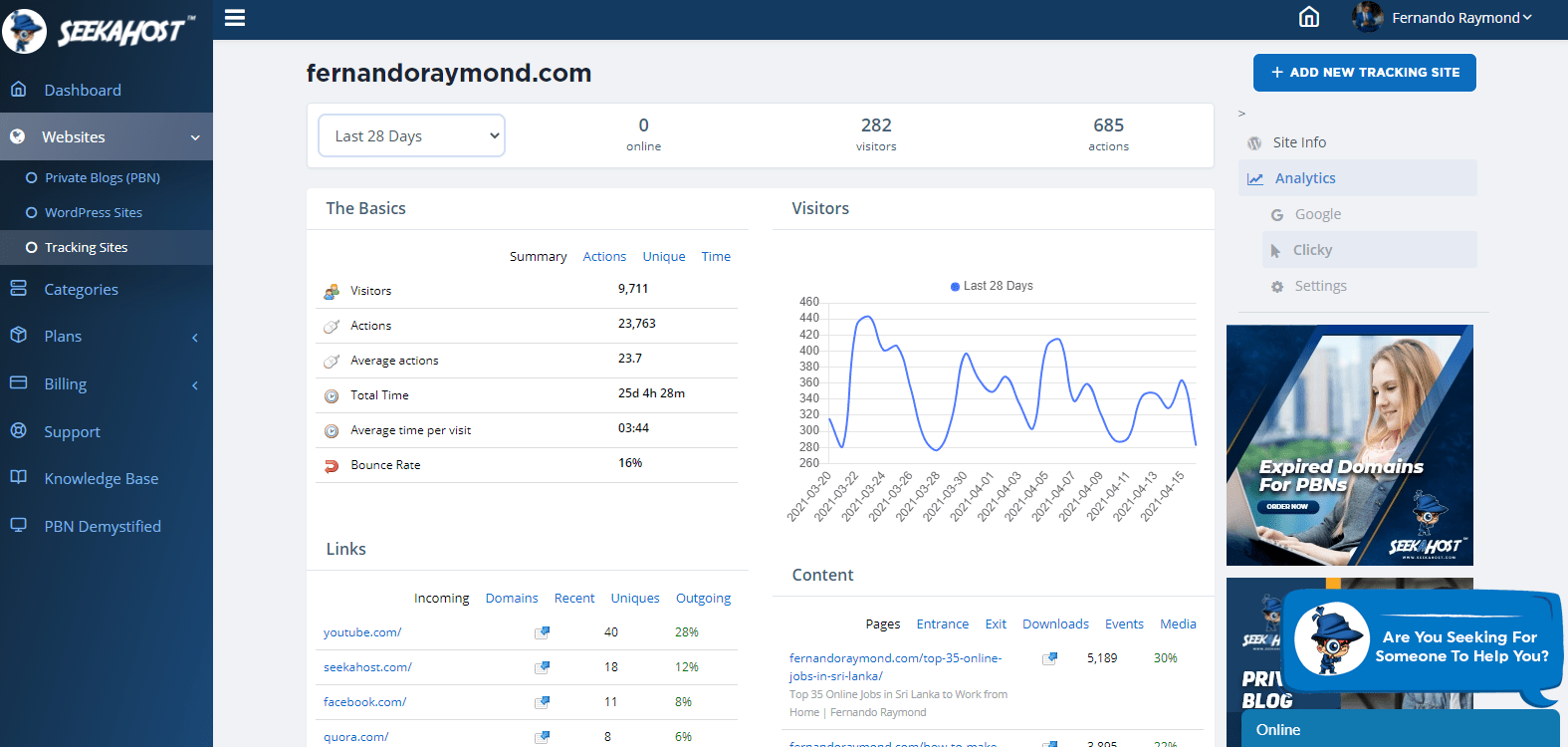
Task: Open external link icon for quora.com/
Action: point(542,737)
